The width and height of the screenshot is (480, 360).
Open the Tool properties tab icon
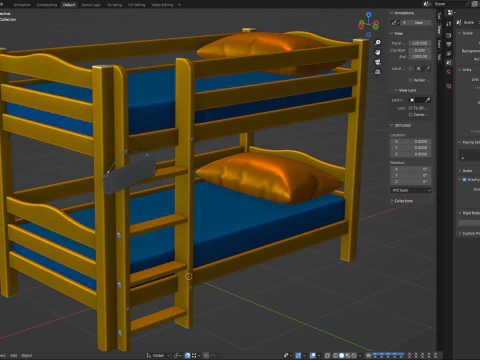pos(449,24)
